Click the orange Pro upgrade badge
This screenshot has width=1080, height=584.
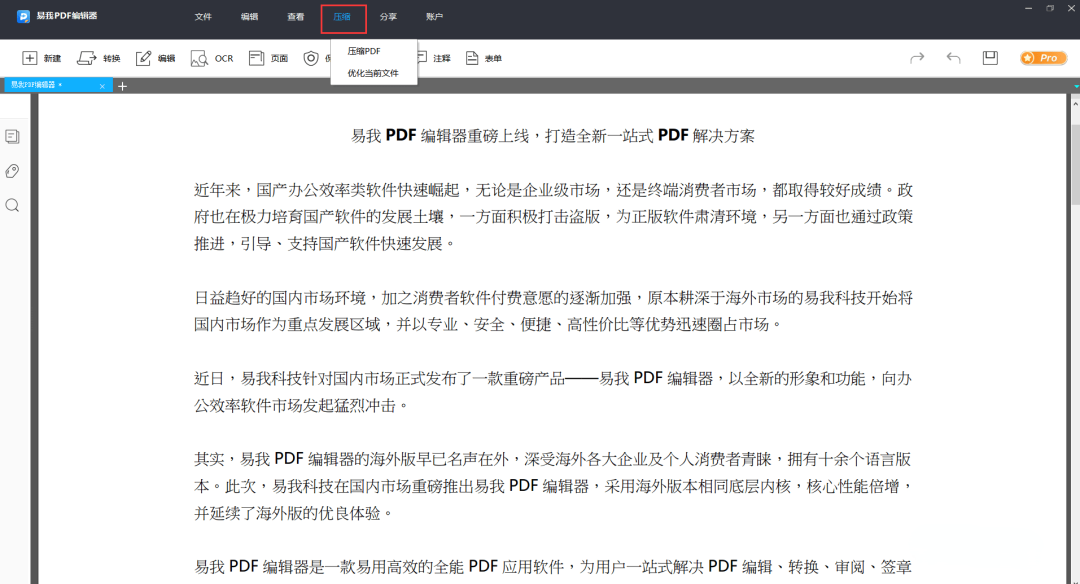[x=1043, y=58]
